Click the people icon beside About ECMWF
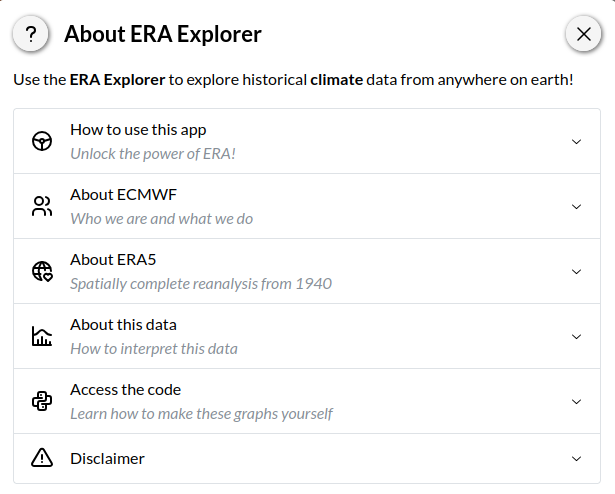This screenshot has width=615, height=494. pyautogui.click(x=42, y=206)
